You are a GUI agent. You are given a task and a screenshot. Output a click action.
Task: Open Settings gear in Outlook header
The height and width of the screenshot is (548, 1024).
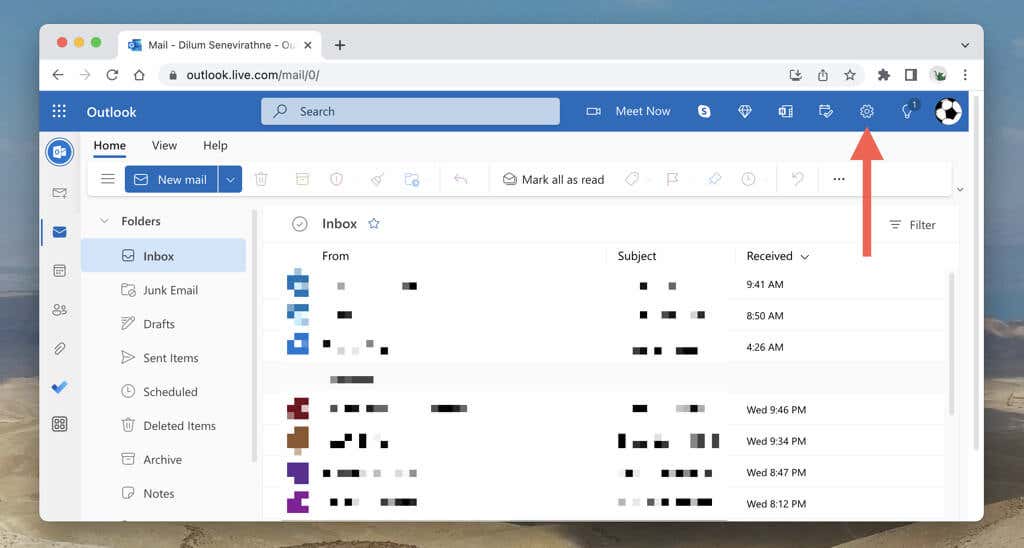[x=867, y=112]
